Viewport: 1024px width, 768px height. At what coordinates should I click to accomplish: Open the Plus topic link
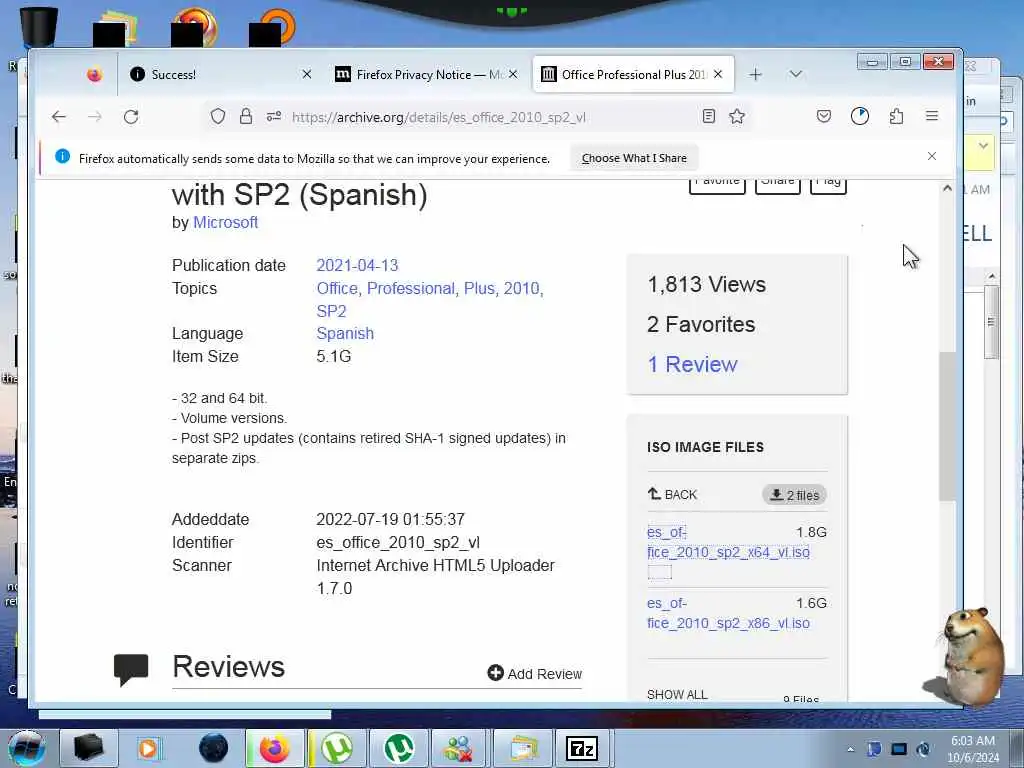click(479, 288)
